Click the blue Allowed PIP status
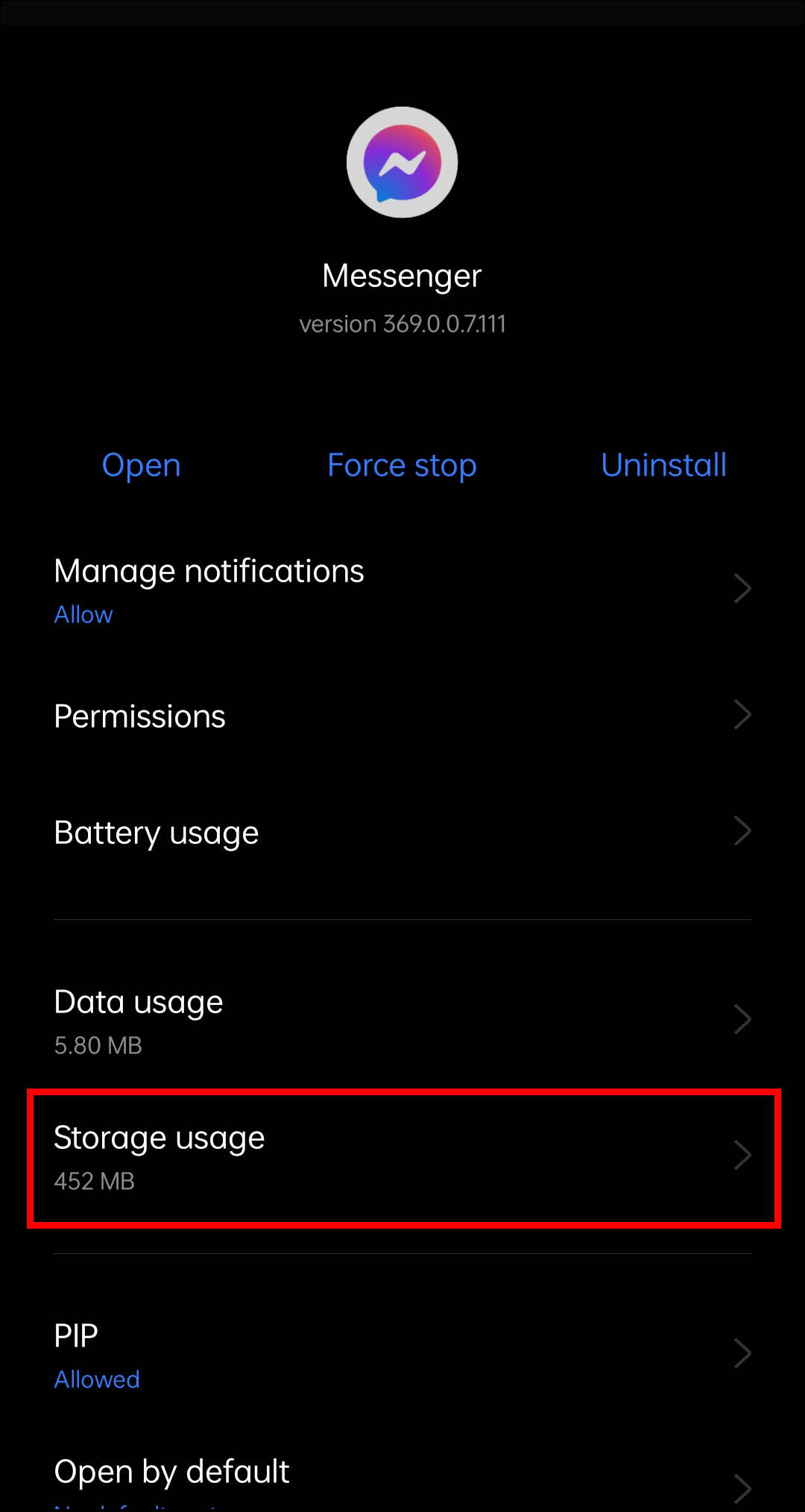Screen dimensions: 805x1512 (x=97, y=1380)
